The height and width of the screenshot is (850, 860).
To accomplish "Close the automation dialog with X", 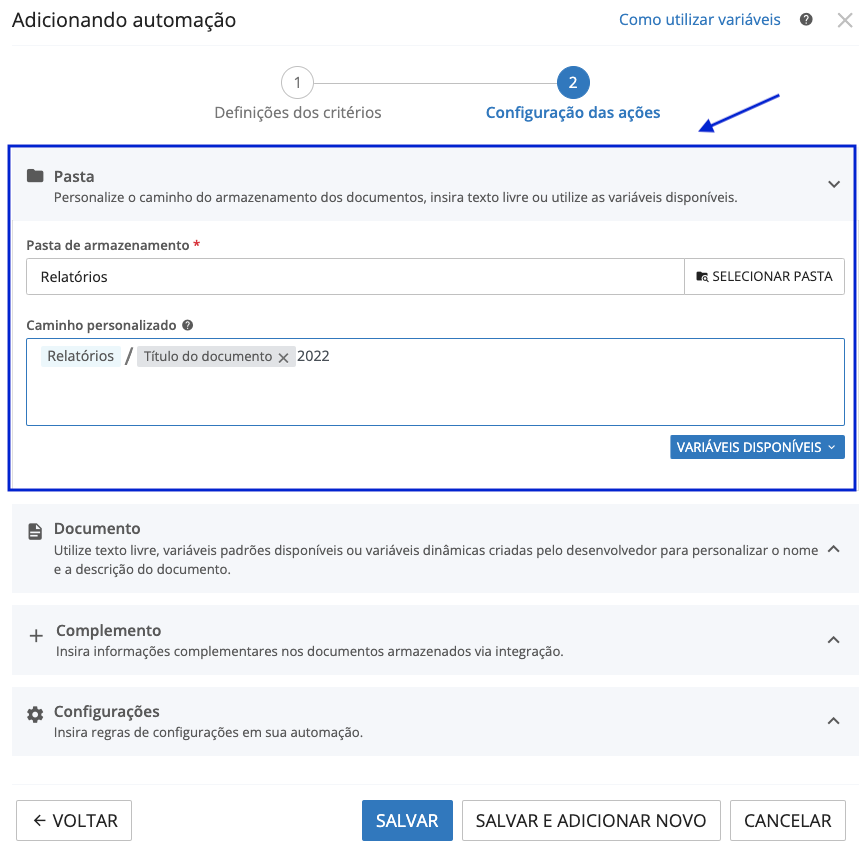I will click(x=844, y=20).
